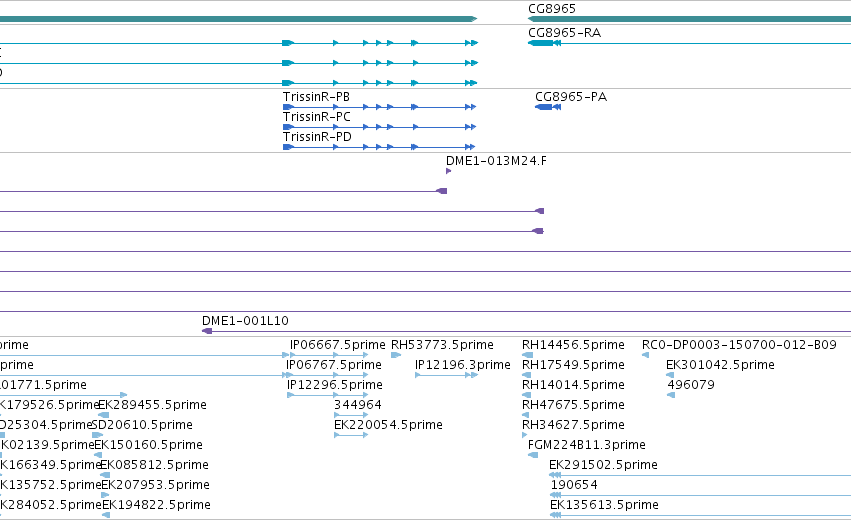Image resolution: width=851 pixels, height=520 pixels.
Task: Click the 344964 alignment glyph
Action: click(x=351, y=415)
